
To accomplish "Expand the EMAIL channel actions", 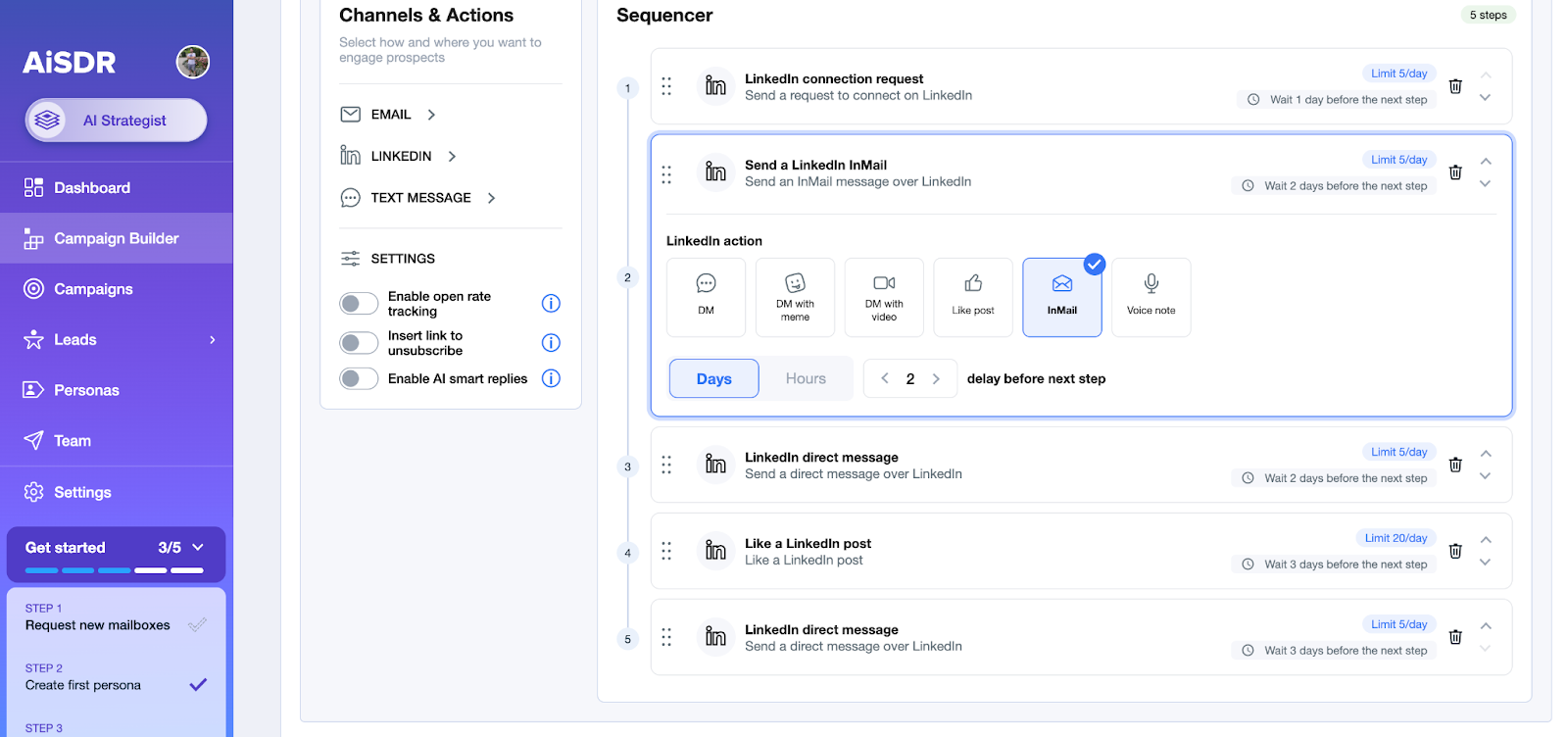I will pyautogui.click(x=431, y=115).
